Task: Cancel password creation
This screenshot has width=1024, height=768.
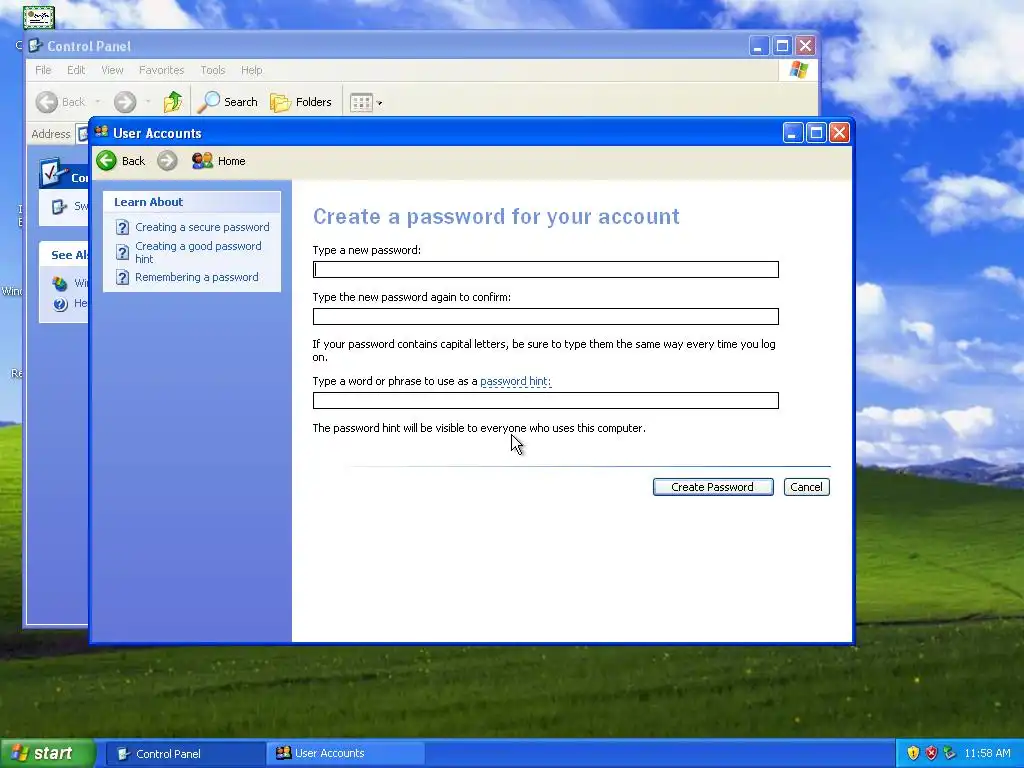Action: click(807, 487)
